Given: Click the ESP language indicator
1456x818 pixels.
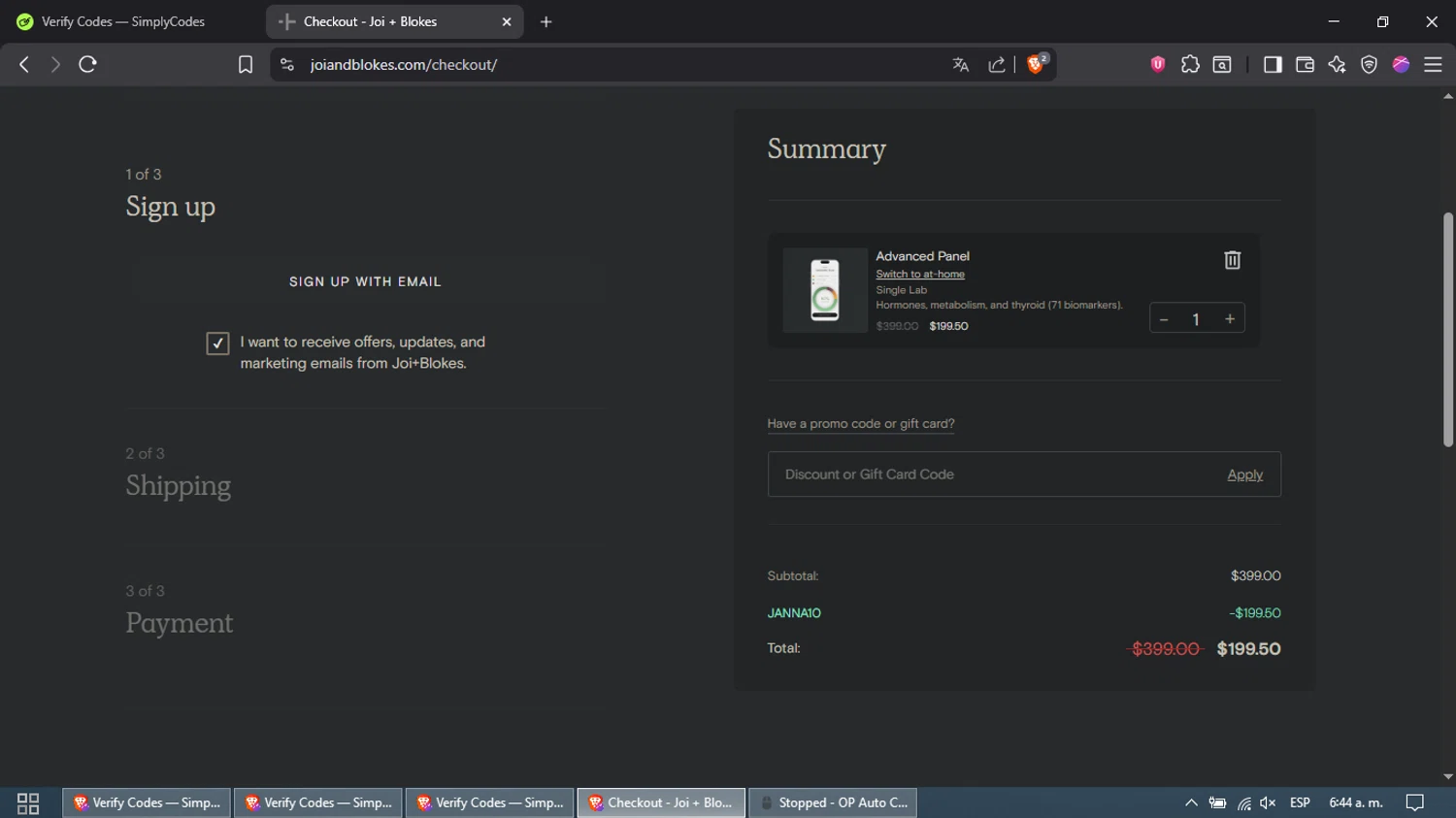Looking at the screenshot, I should pyautogui.click(x=1300, y=802).
